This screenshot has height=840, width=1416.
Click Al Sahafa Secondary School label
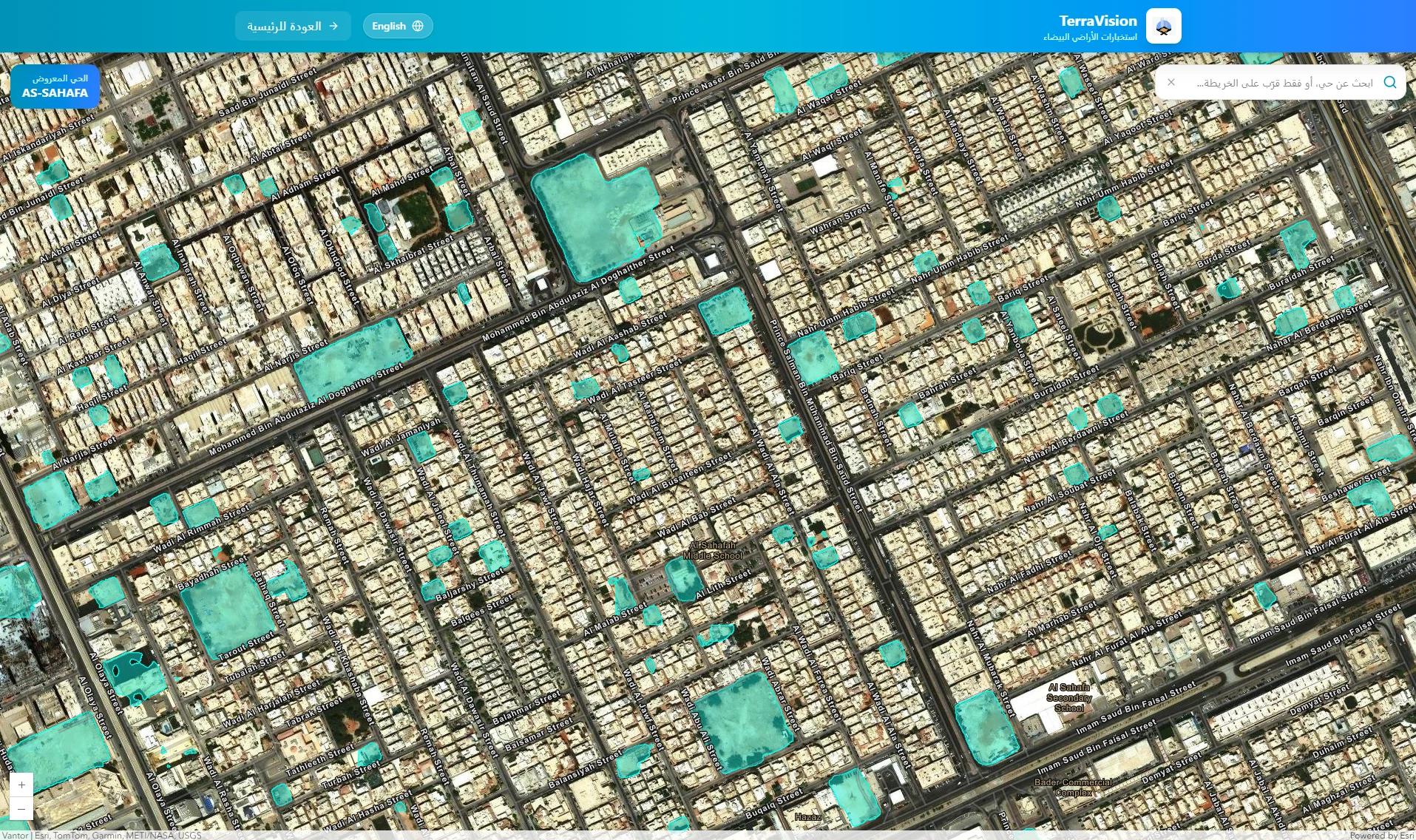(x=1068, y=697)
